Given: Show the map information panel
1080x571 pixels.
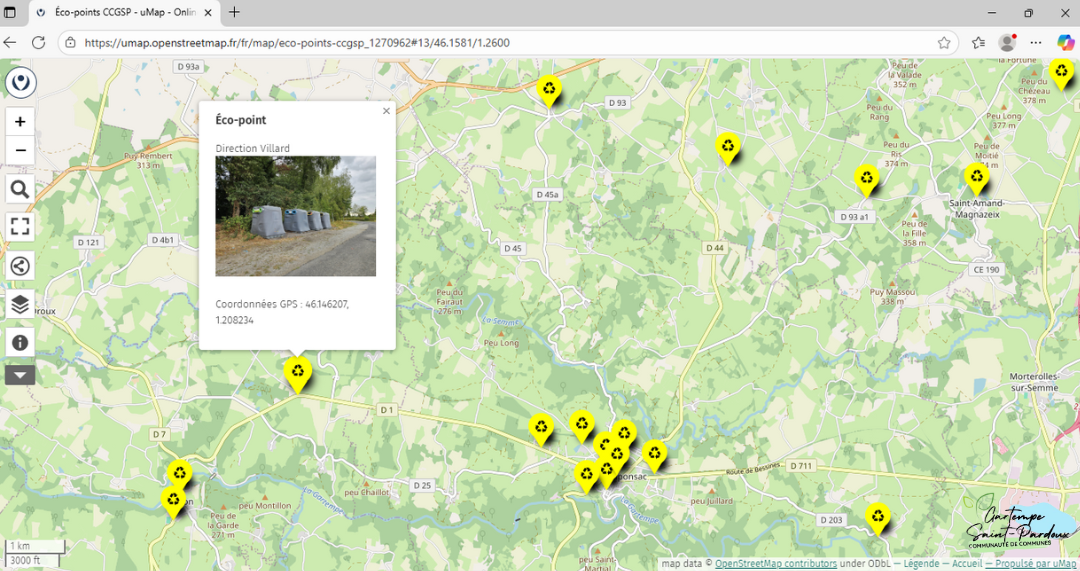Looking at the screenshot, I should coord(21,342).
